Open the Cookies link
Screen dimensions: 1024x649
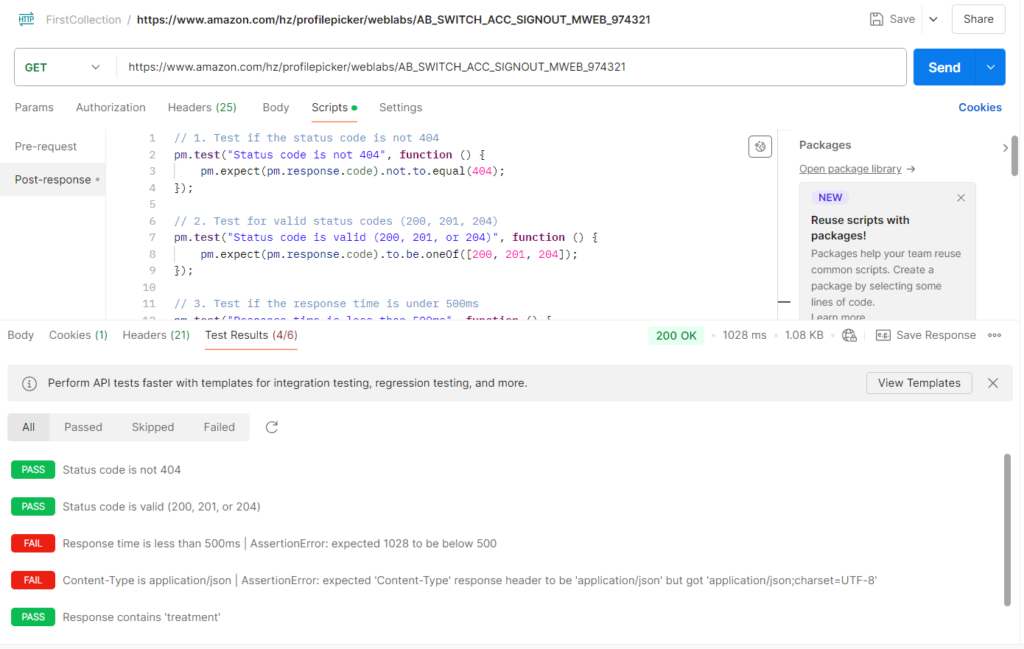point(980,108)
